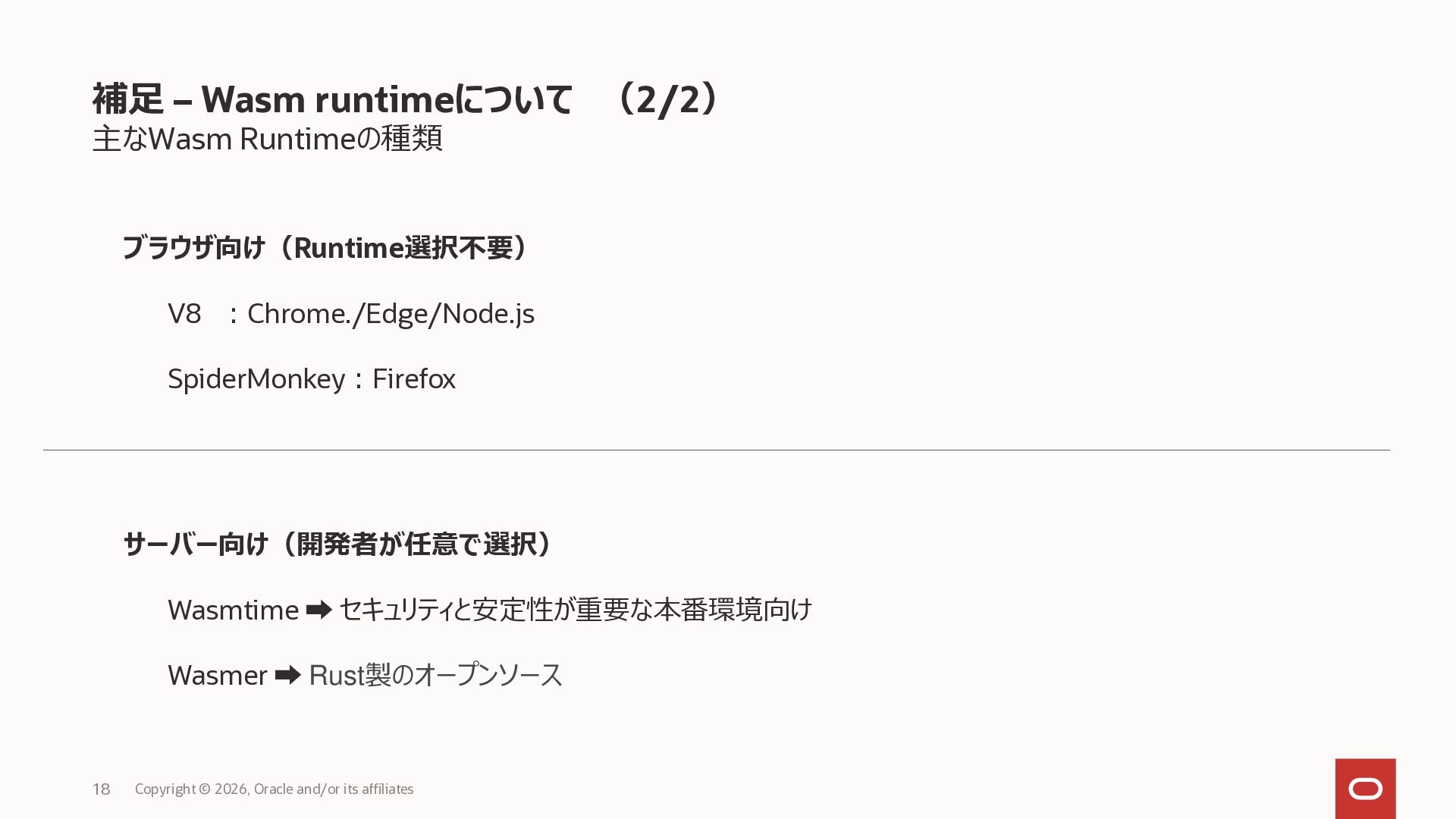Click the arrow icon after Wasmer
The image size is (1456, 819).
click(x=287, y=675)
